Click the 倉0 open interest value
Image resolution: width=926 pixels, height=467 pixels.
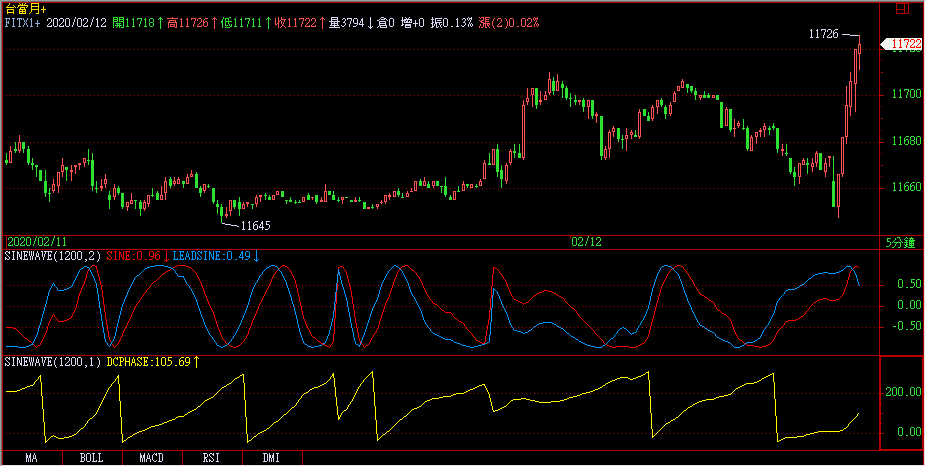click(x=385, y=23)
